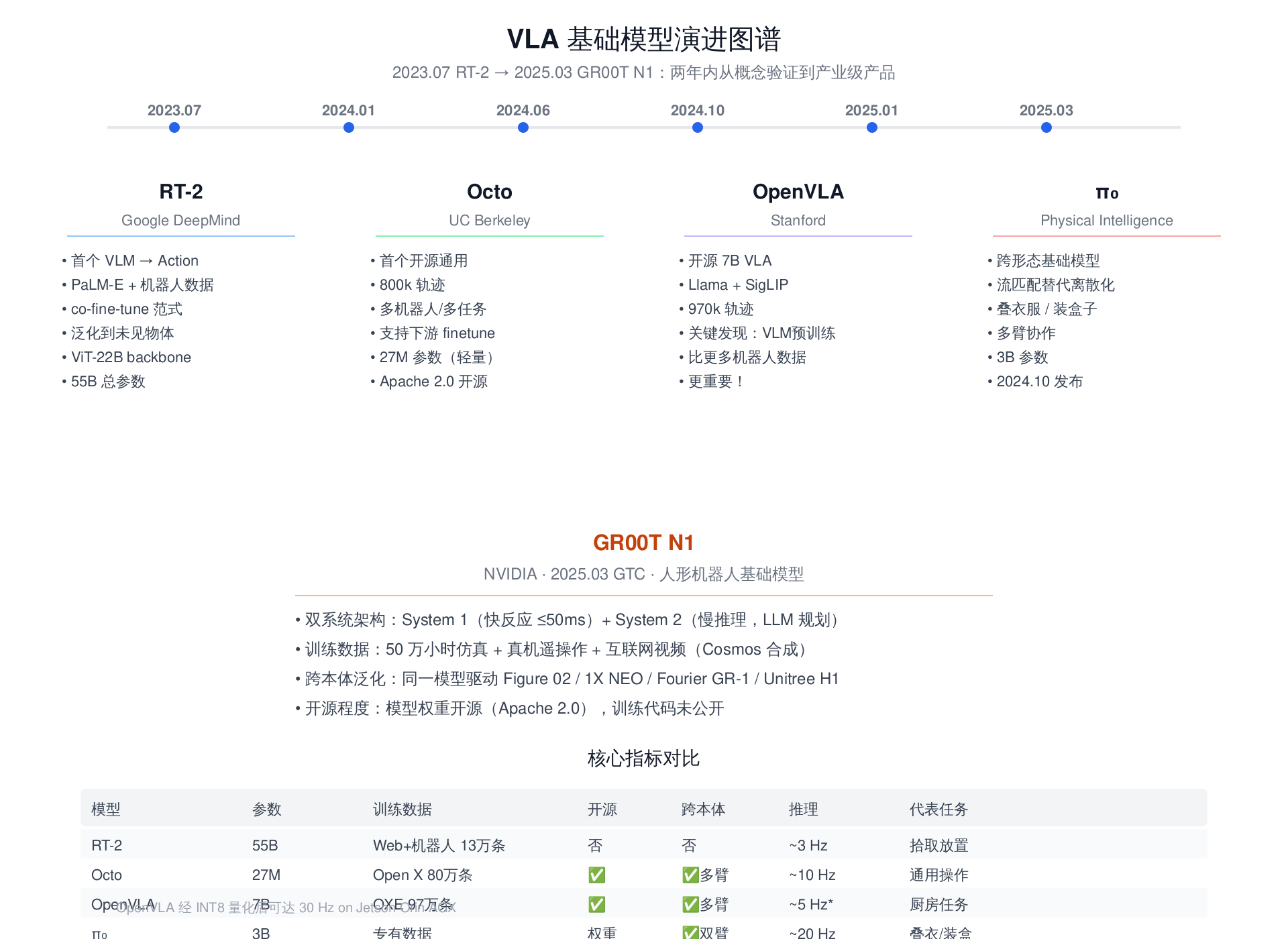Select the bullet '跨形态基础模型'
Image resolution: width=1288 pixels, height=939 pixels.
[1044, 260]
